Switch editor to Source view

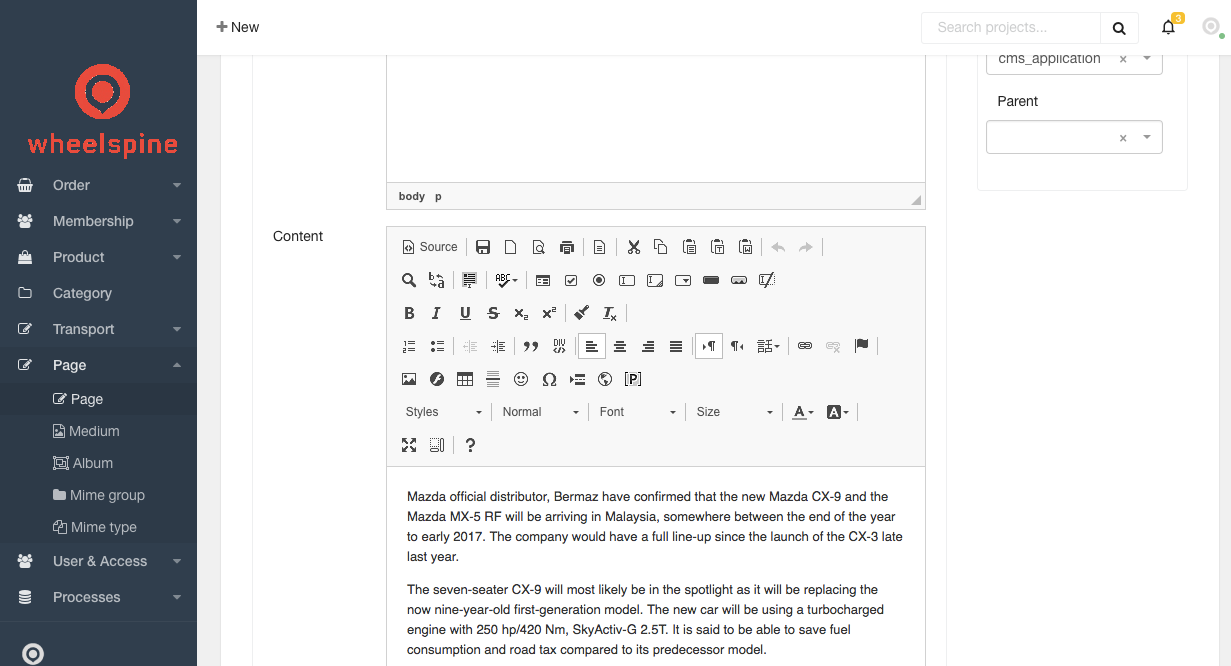(x=429, y=247)
